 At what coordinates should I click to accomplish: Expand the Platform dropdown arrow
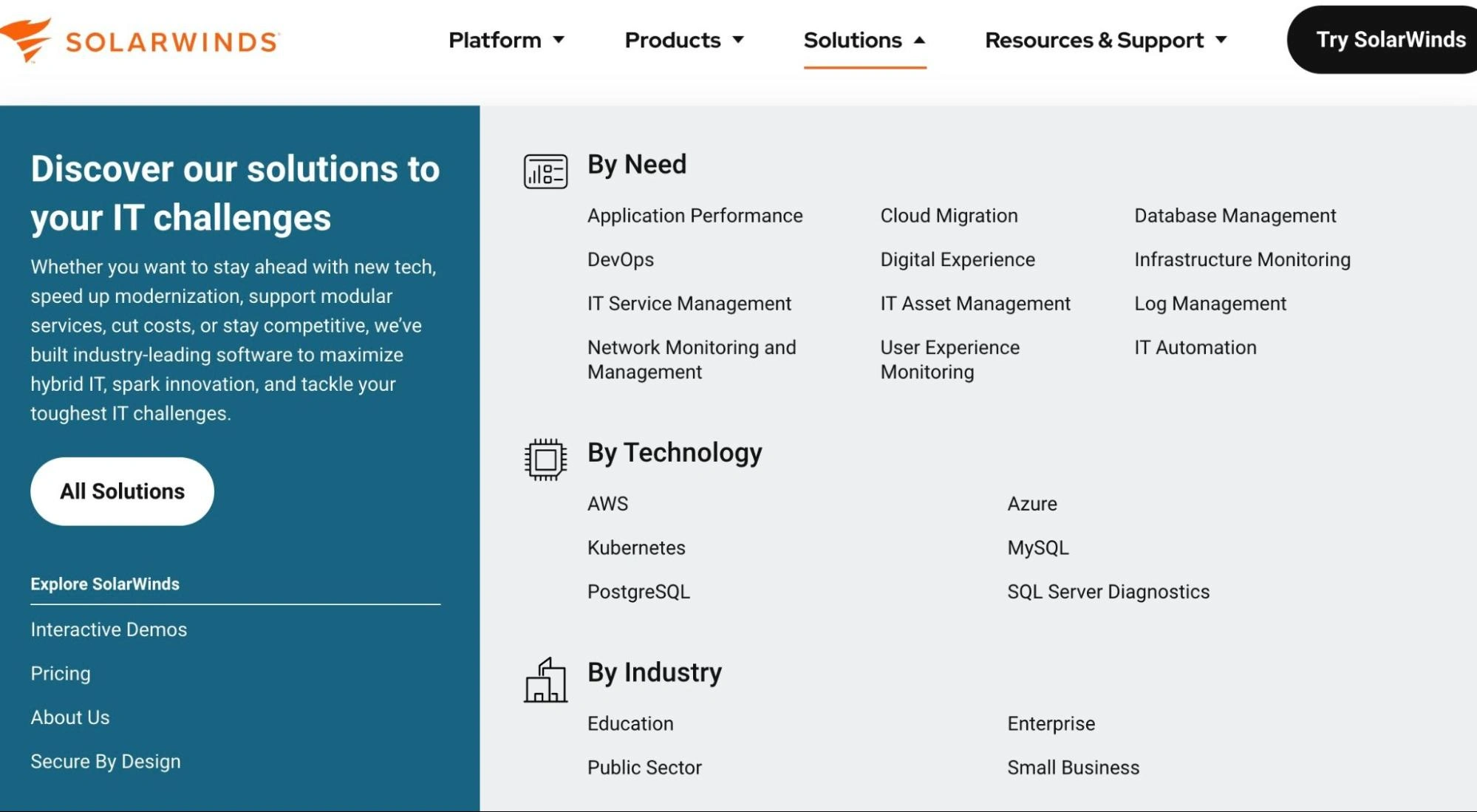(559, 40)
